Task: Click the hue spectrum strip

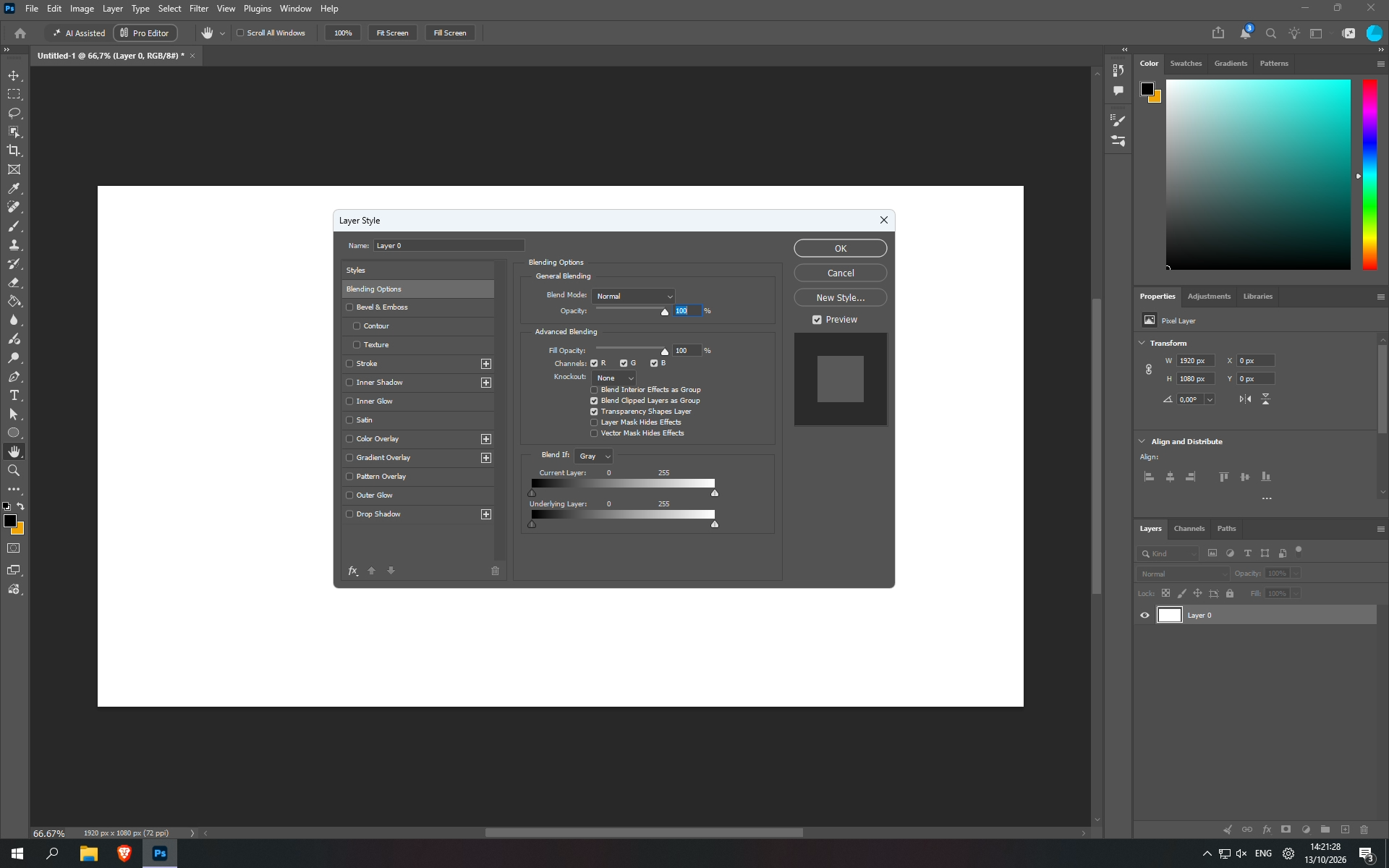Action: (x=1370, y=175)
